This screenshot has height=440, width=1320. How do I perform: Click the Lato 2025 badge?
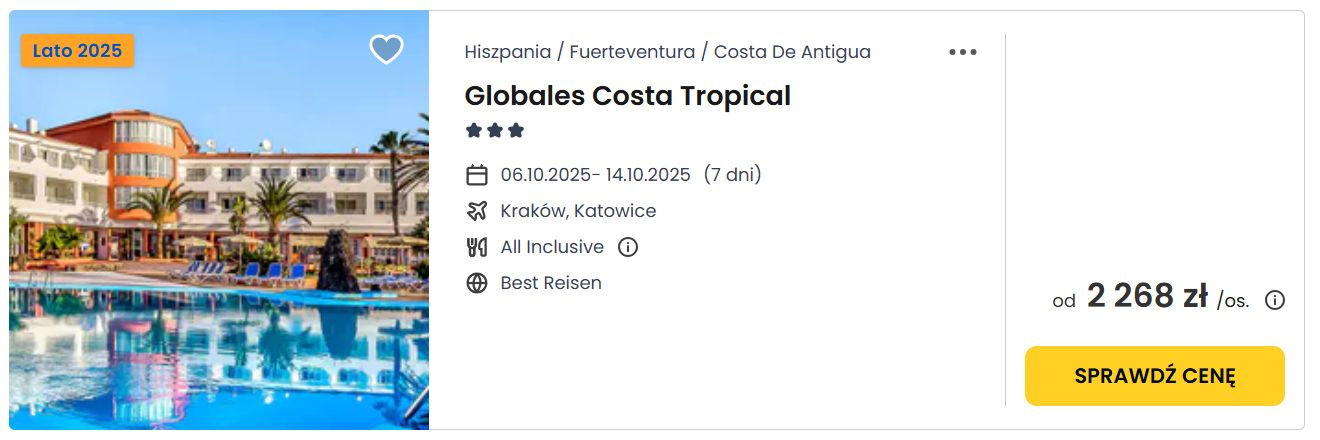tap(77, 51)
